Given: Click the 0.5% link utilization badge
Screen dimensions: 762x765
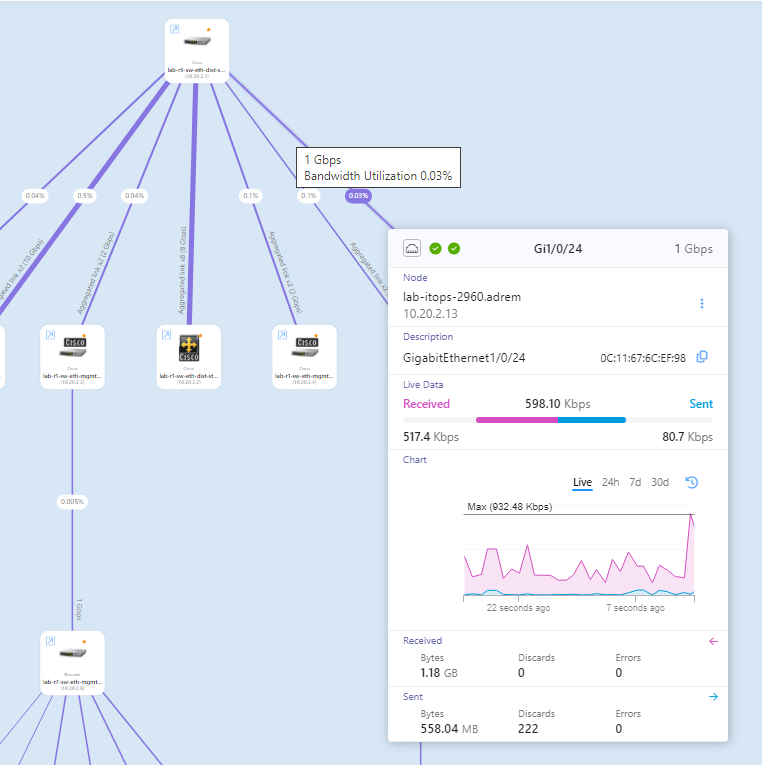Looking at the screenshot, I should click(x=85, y=196).
